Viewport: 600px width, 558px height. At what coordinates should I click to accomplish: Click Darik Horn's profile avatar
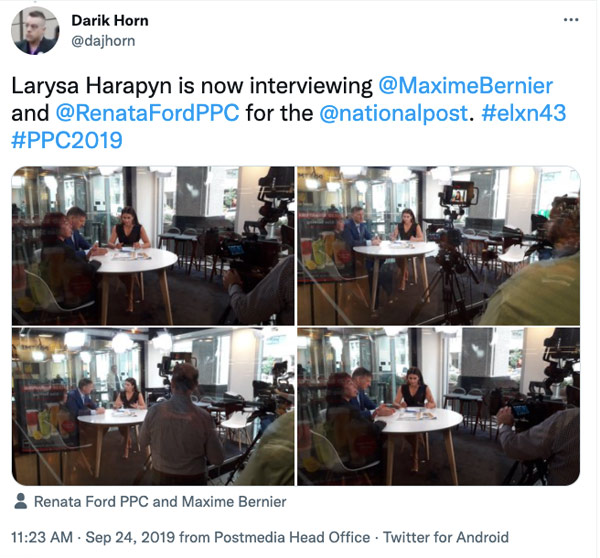click(35, 31)
